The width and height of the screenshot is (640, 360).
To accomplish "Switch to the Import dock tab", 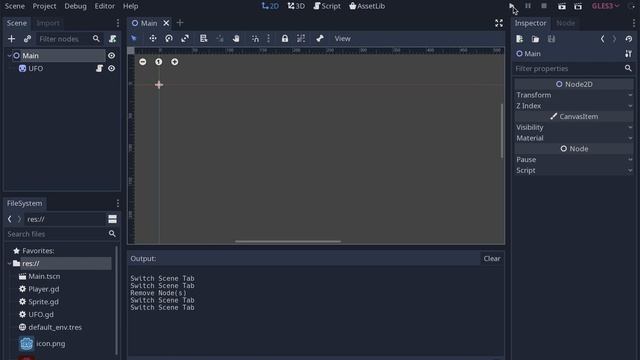I will [x=48, y=23].
